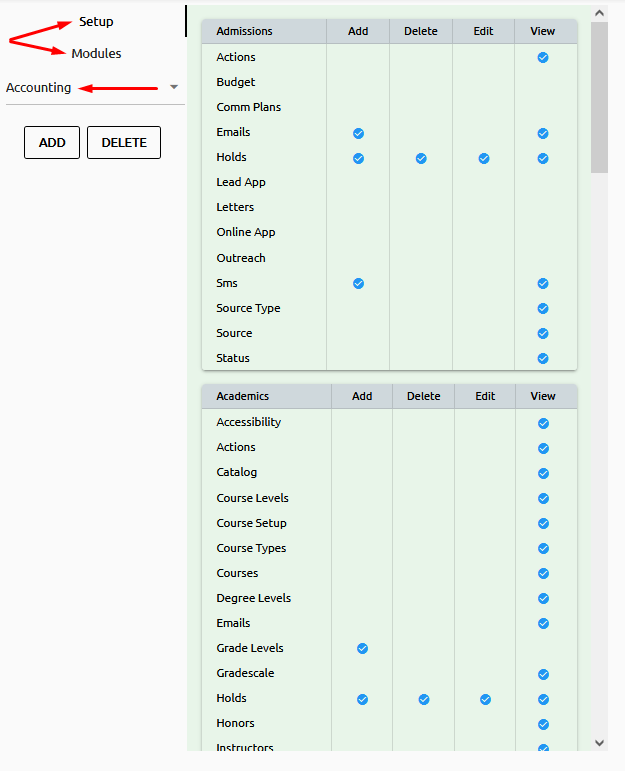Toggle Delete checkmark for Admissions Holds
This screenshot has width=625, height=771.
pos(421,158)
